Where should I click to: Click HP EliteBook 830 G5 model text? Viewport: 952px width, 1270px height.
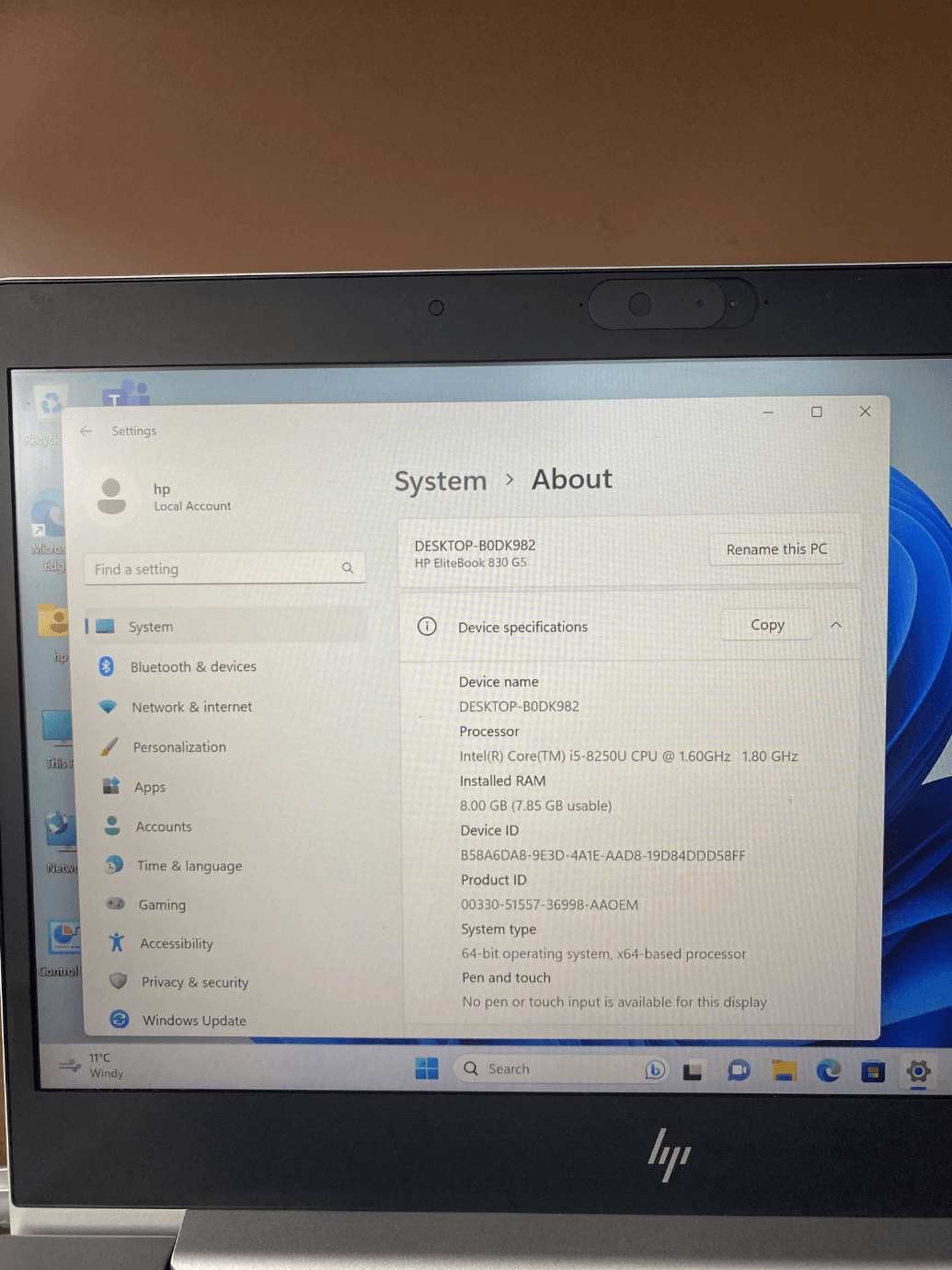(470, 562)
